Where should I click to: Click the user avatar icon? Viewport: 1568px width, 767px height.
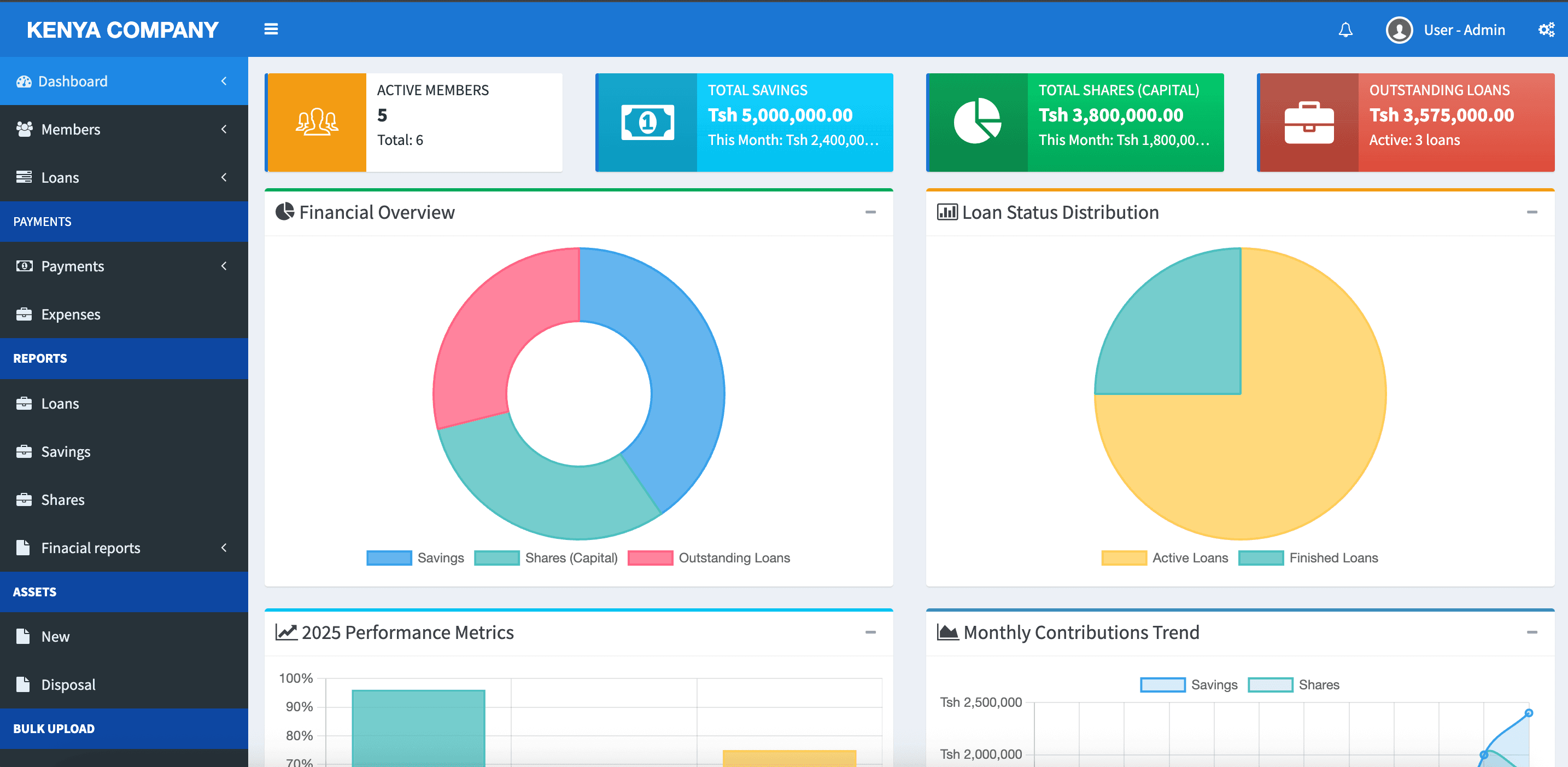click(1399, 30)
